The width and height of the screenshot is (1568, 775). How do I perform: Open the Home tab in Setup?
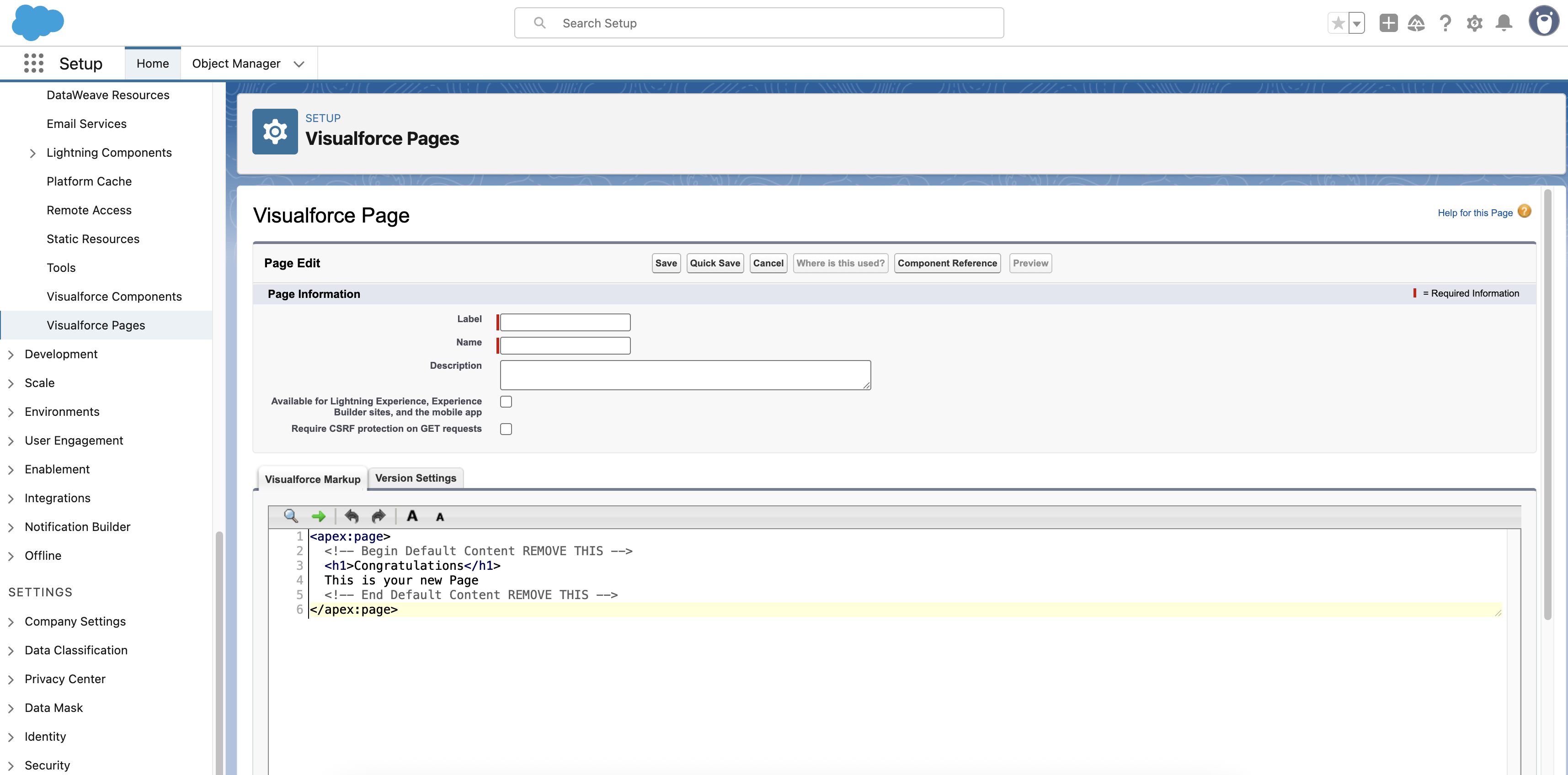(x=152, y=63)
